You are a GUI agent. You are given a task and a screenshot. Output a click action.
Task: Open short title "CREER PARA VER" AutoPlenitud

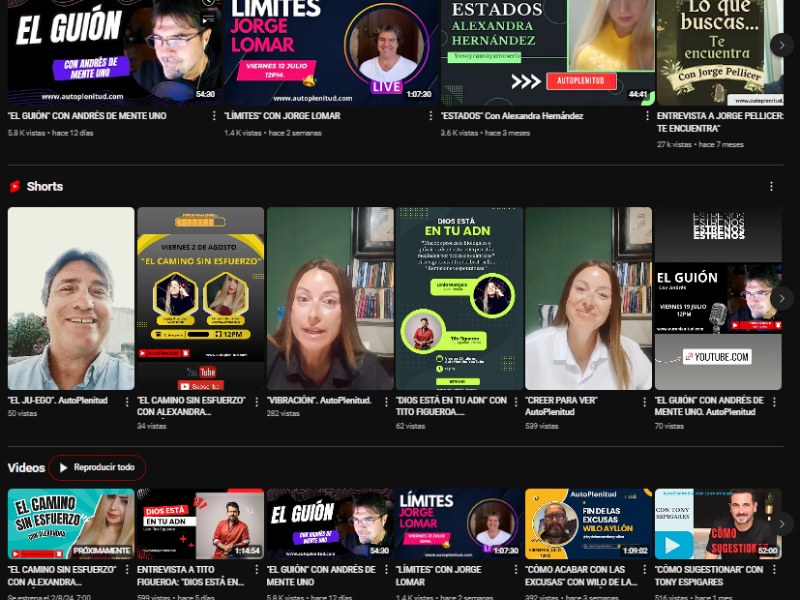click(x=561, y=406)
